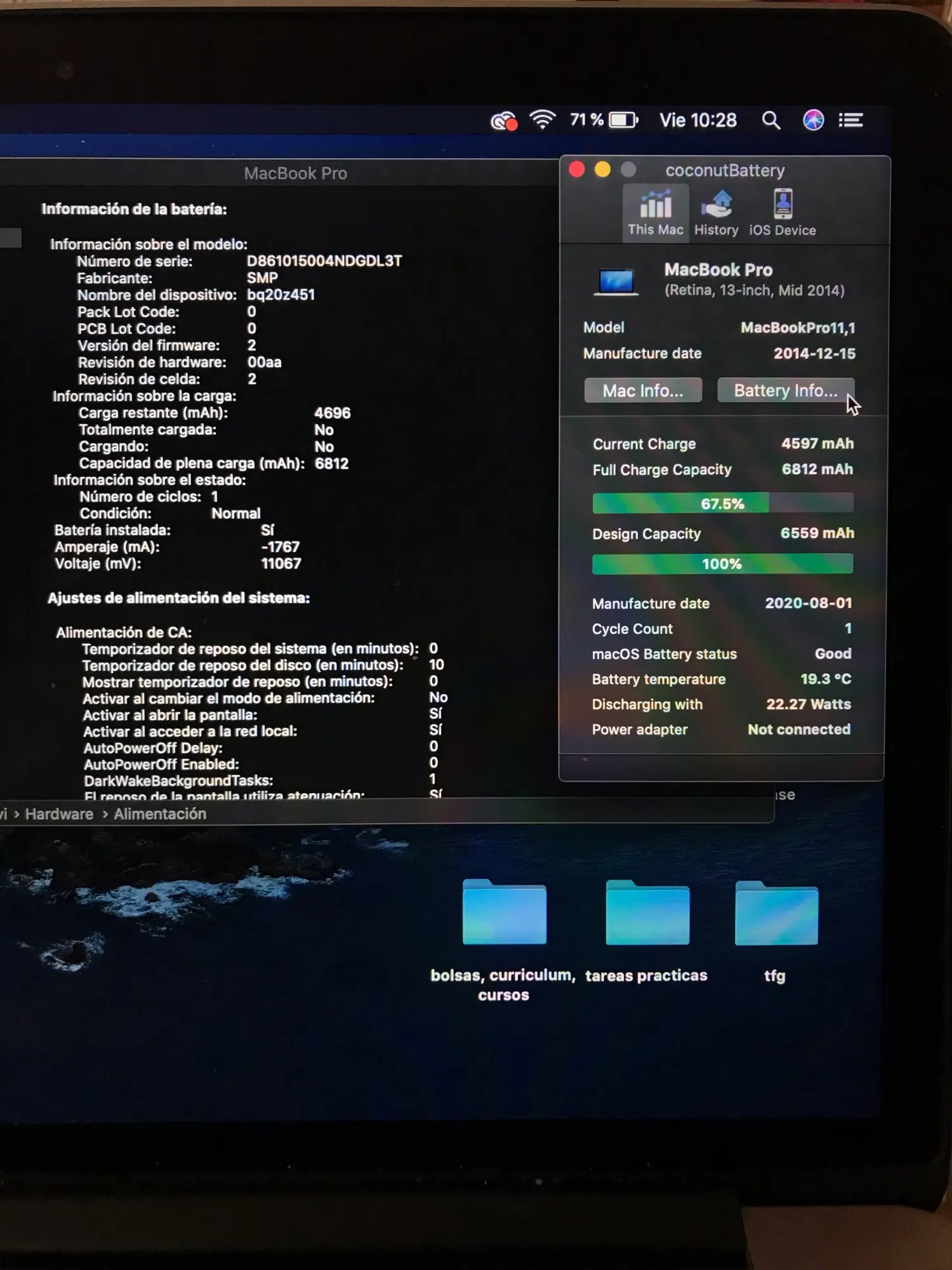952x1270 pixels.
Task: Click the Número de ciclos row
Action: click(x=149, y=497)
